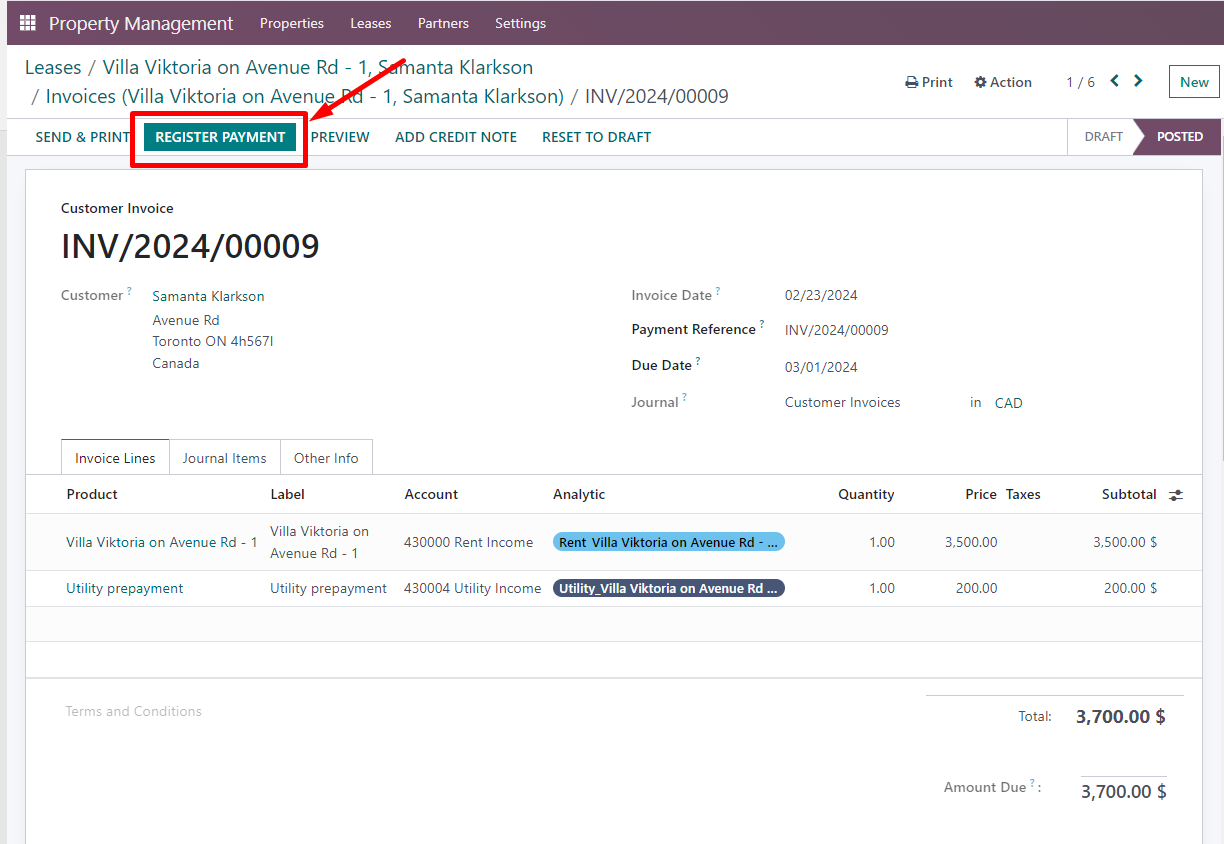Viewport: 1224px width, 844px height.
Task: Create a new record with New button
Action: pyautogui.click(x=1194, y=82)
